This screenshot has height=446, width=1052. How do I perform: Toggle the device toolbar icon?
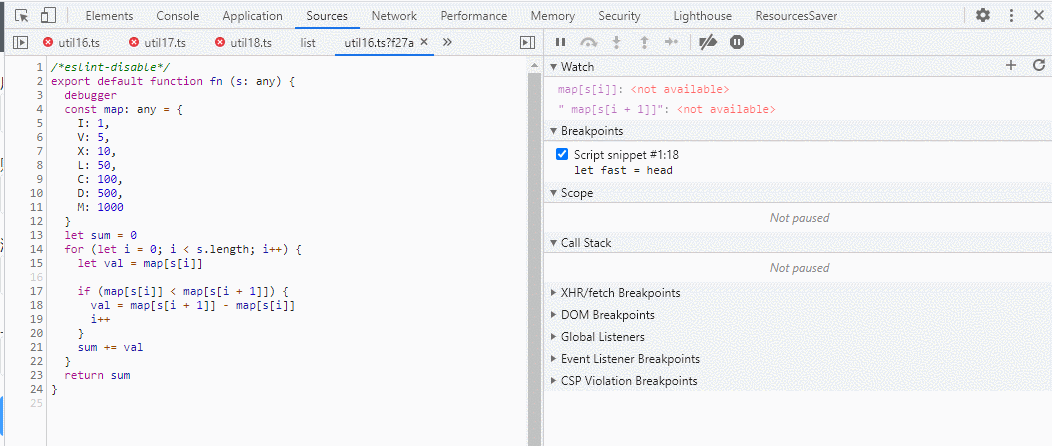(x=48, y=16)
